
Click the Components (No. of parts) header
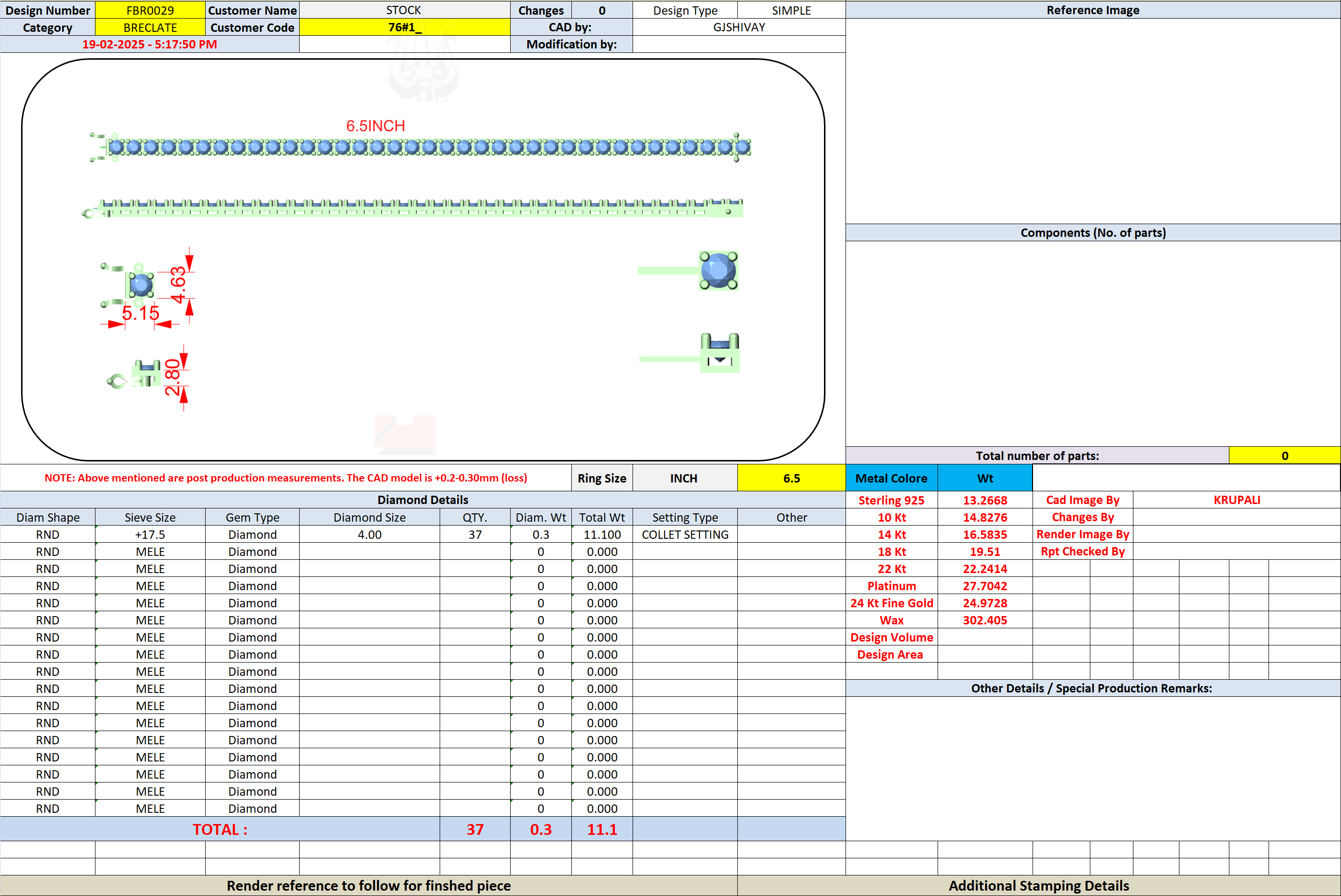coord(1093,232)
